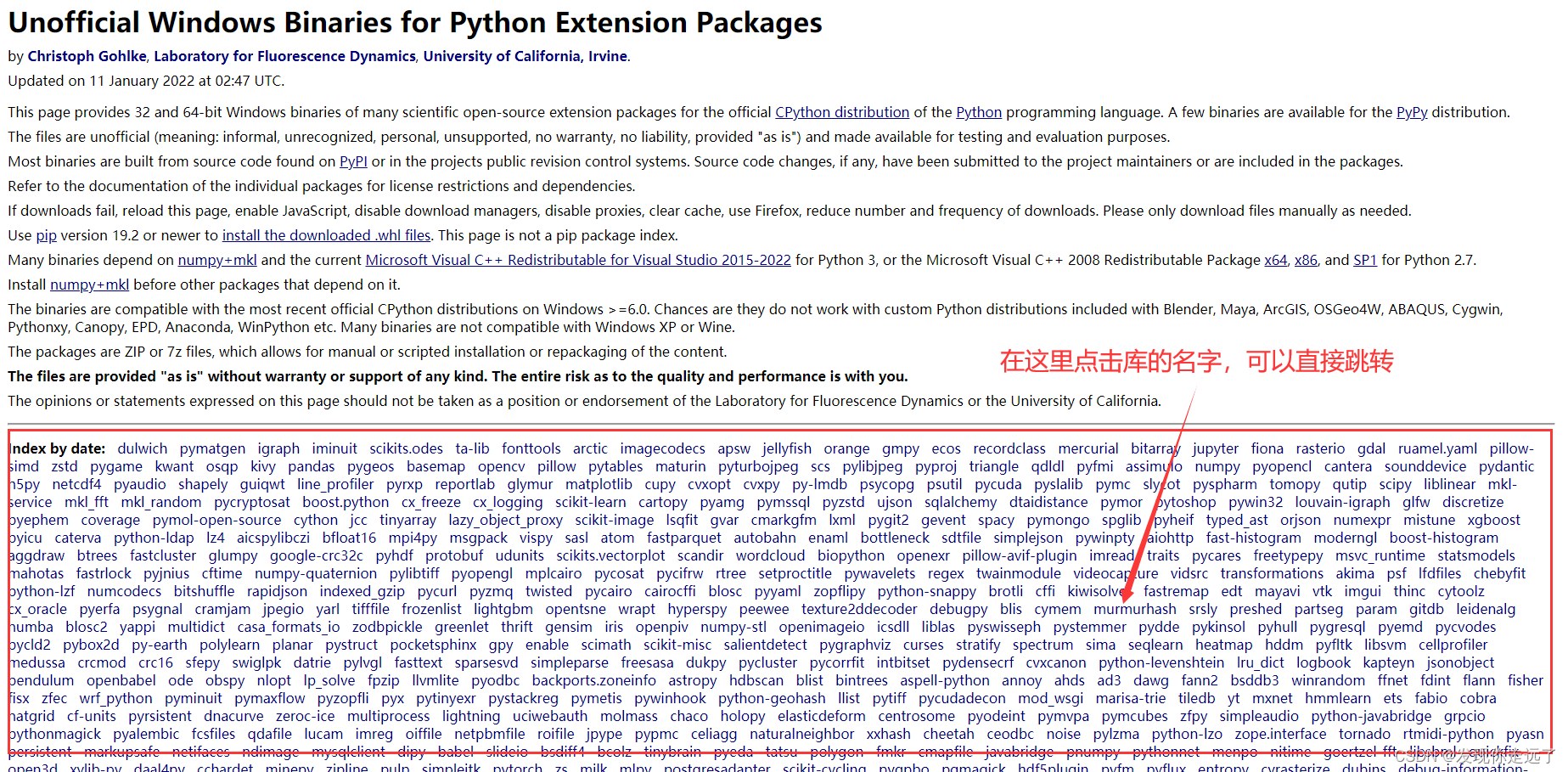The height and width of the screenshot is (772, 1568).
Task: Open Laboratory for Fluorescence Dynamics link
Action: [284, 56]
